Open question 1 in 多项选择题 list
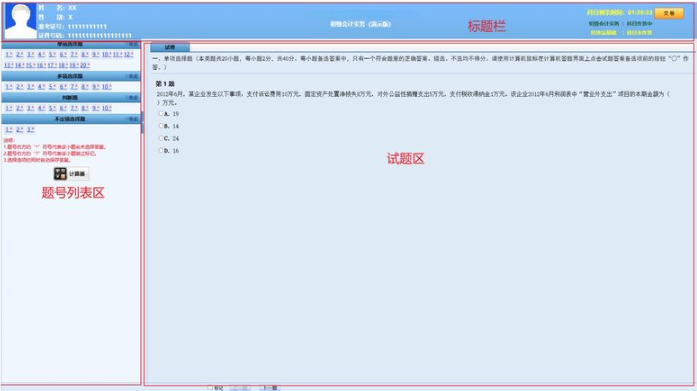Viewport: 697px width, 391px height. [9, 87]
